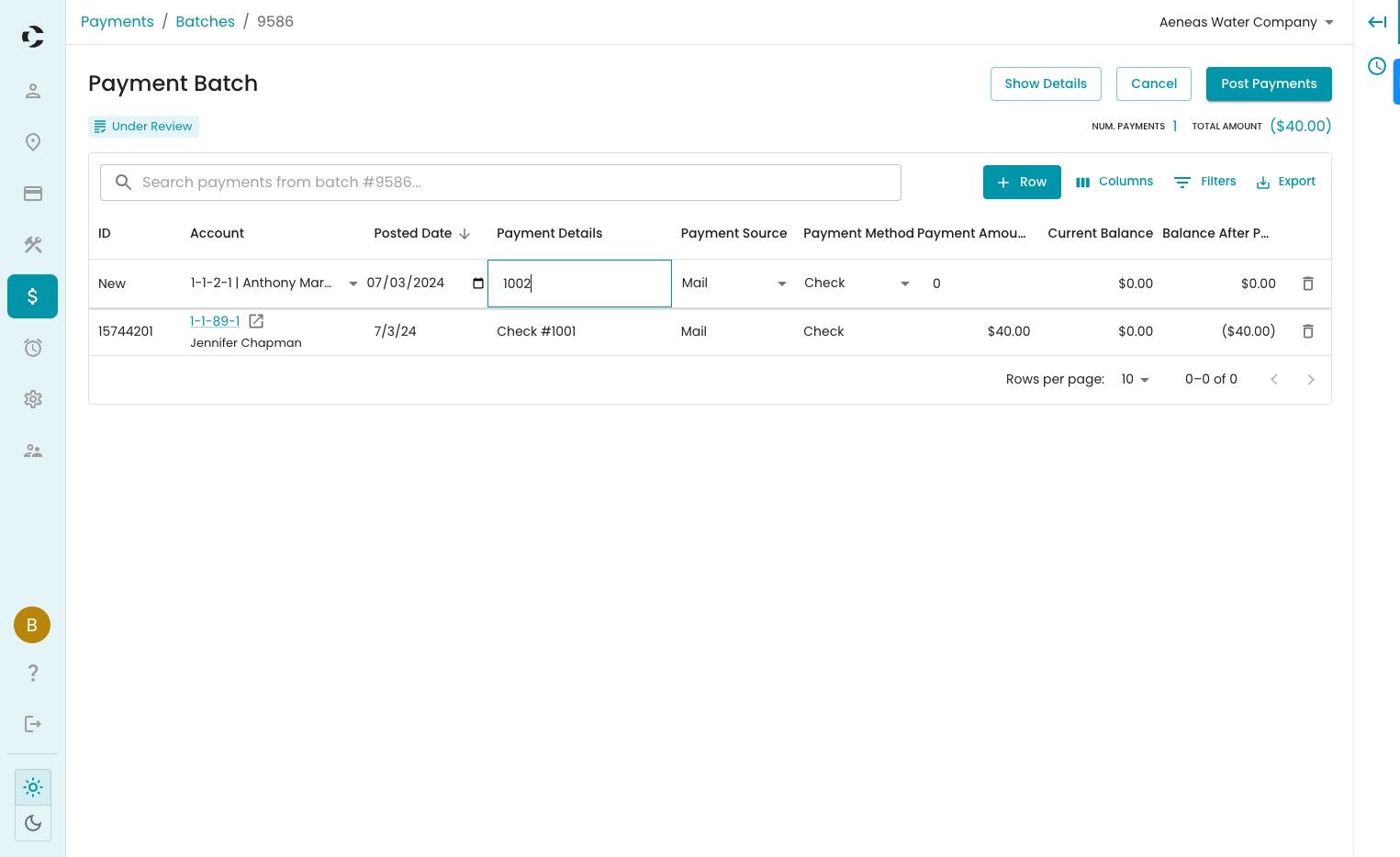Click the Under Review status chip
This screenshot has width=1400, height=857.
143,127
